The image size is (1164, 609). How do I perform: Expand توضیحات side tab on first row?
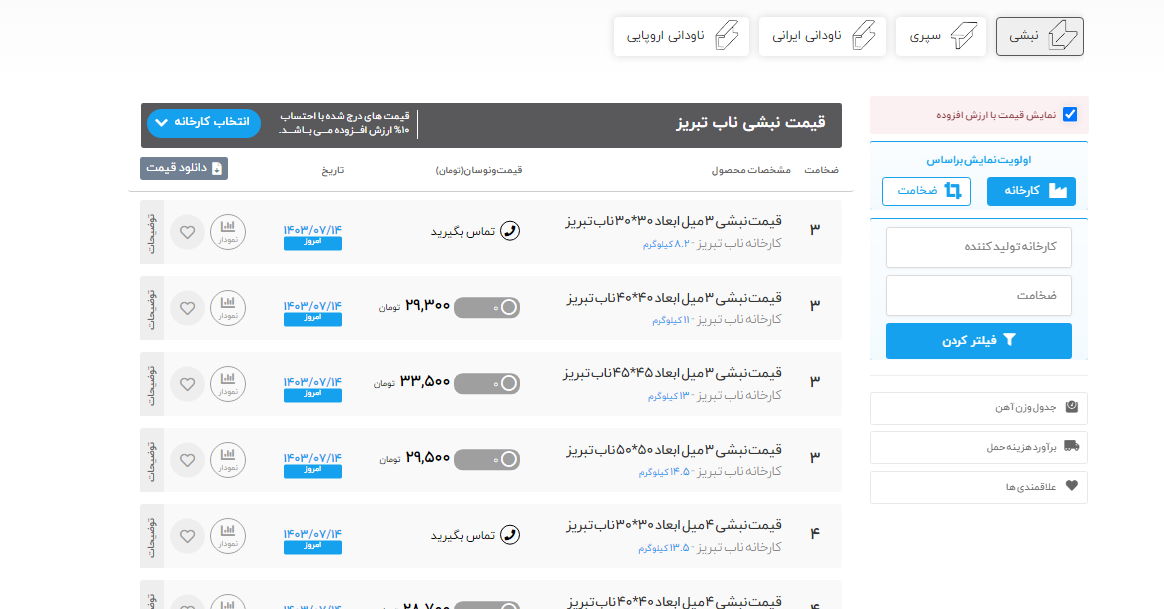click(152, 232)
